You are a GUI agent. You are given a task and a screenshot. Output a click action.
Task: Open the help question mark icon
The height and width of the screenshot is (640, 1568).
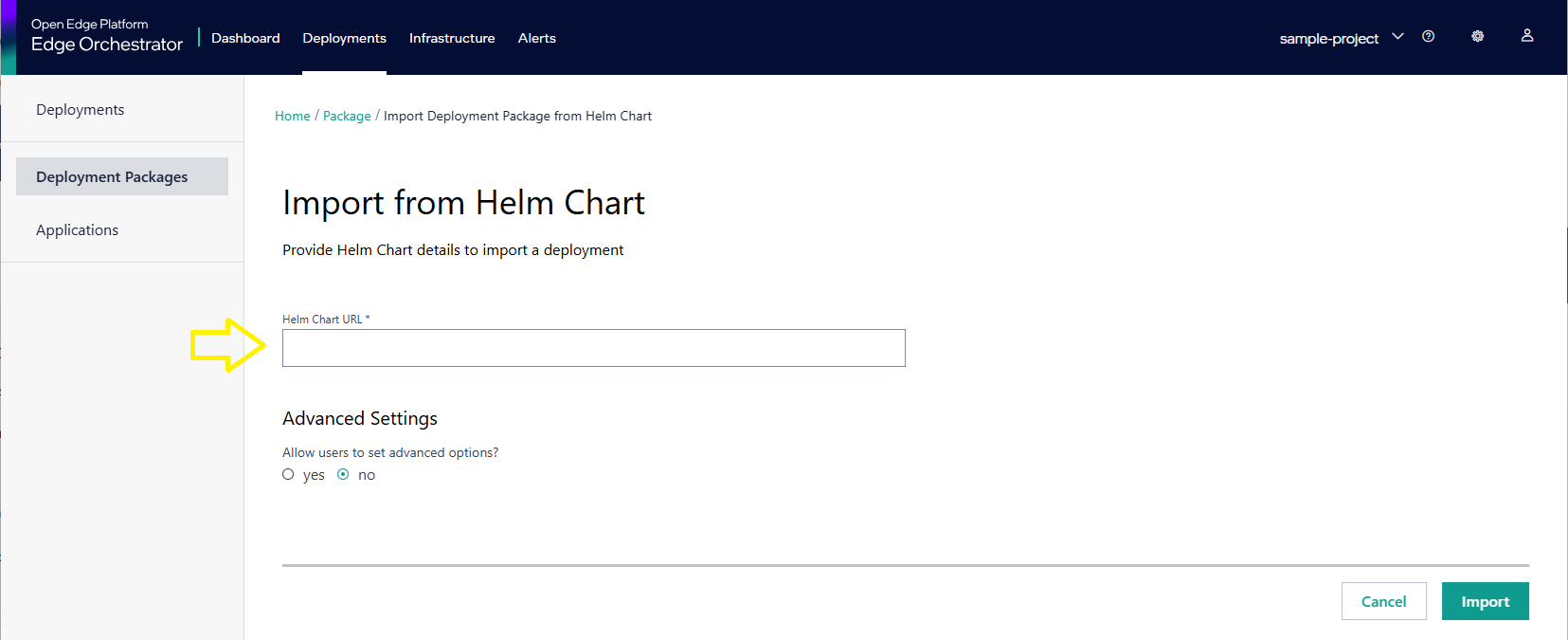(1428, 37)
